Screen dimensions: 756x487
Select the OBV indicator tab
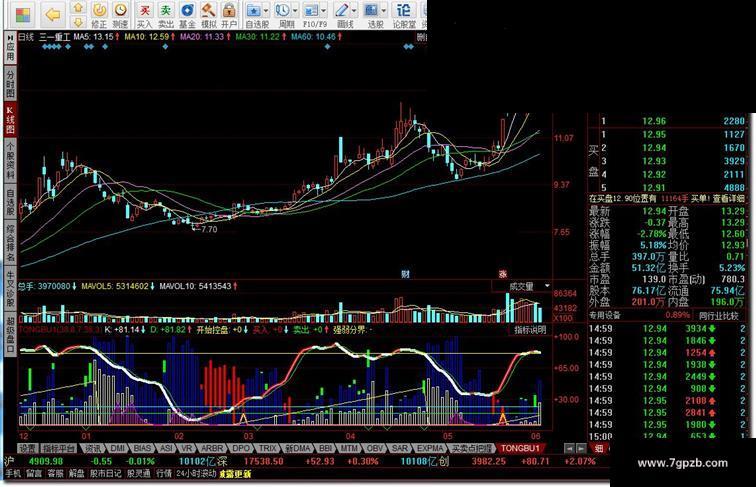pyautogui.click(x=375, y=448)
